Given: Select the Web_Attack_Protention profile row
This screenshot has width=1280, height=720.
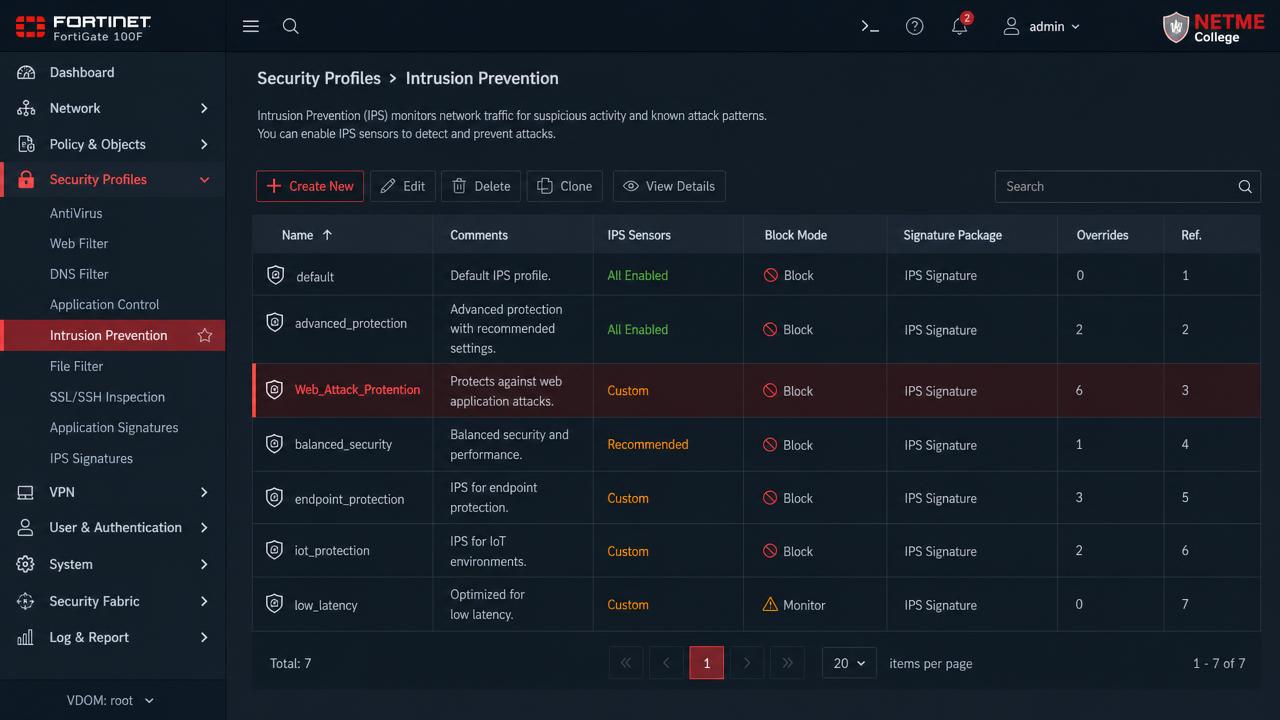Looking at the screenshot, I should [757, 390].
